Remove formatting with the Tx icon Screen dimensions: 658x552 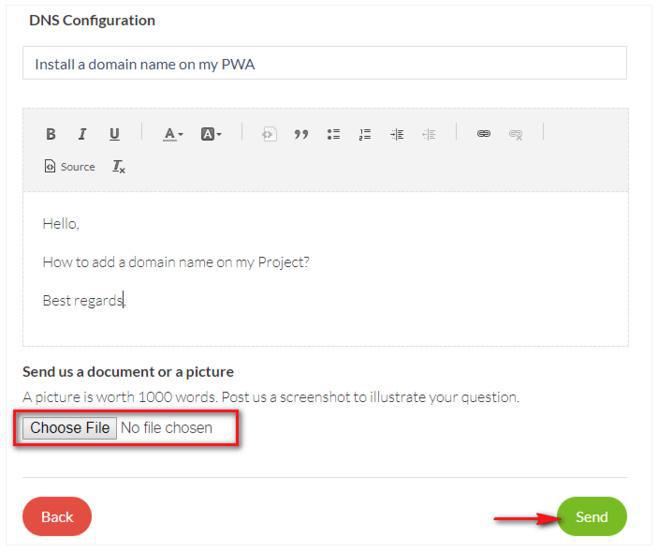pos(118,167)
